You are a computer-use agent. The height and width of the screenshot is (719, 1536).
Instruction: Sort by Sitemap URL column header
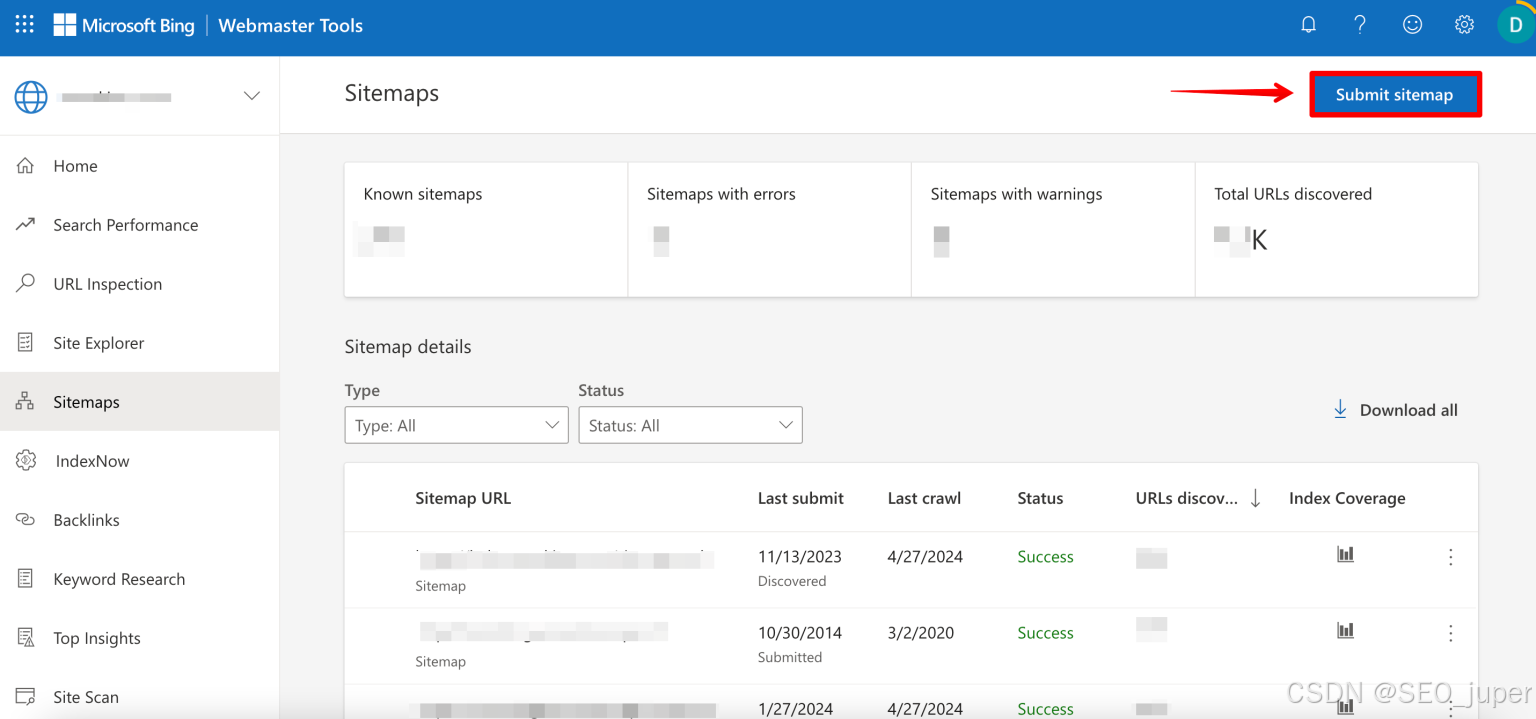tap(463, 498)
